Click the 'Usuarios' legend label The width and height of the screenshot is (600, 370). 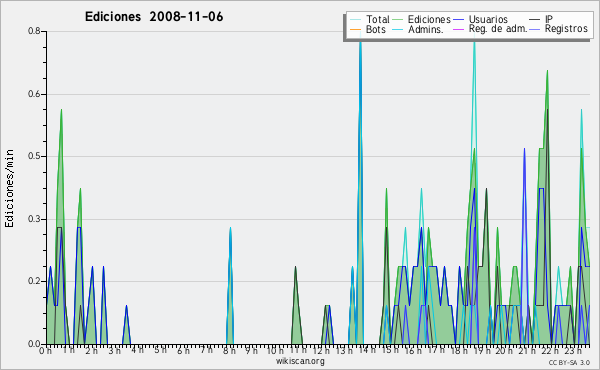coord(488,19)
